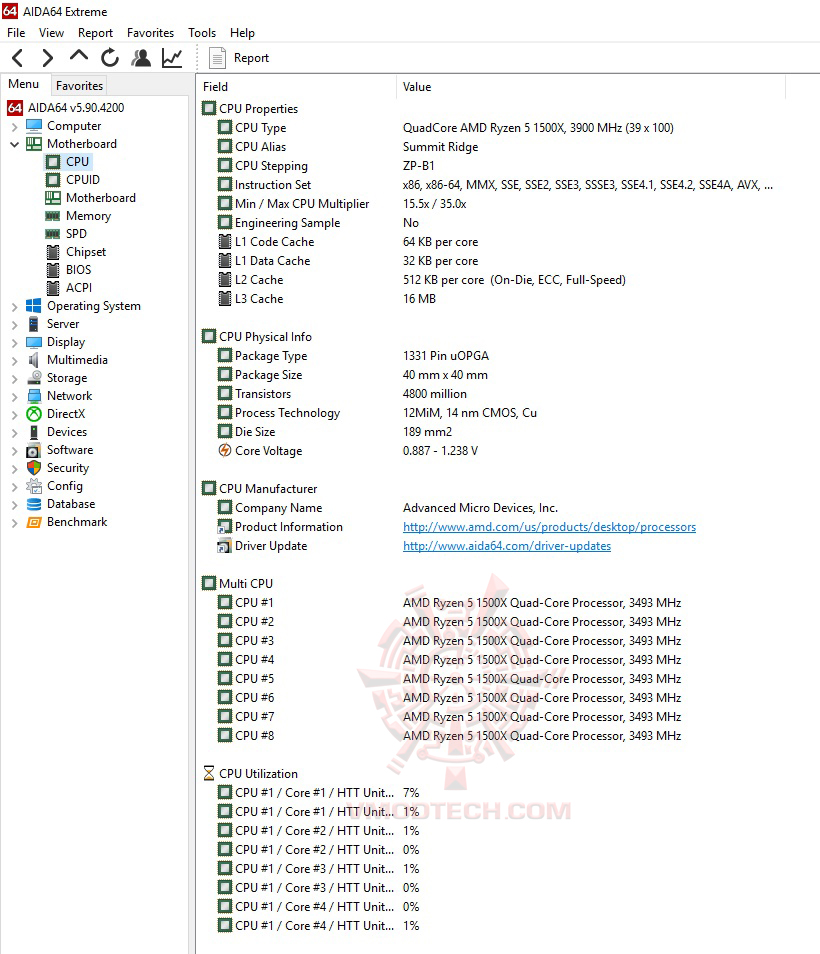Open the Tools menu
This screenshot has height=954, width=820.
(202, 33)
